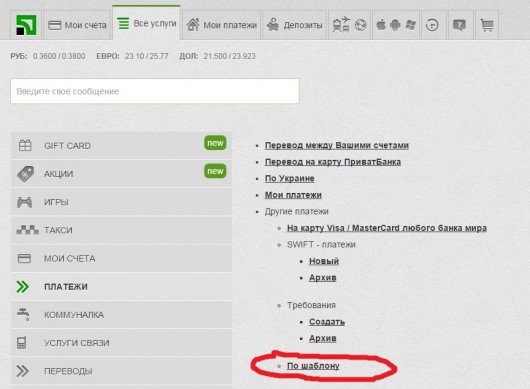Click the Windows logo icon
530x389 pixels.
click(410, 25)
